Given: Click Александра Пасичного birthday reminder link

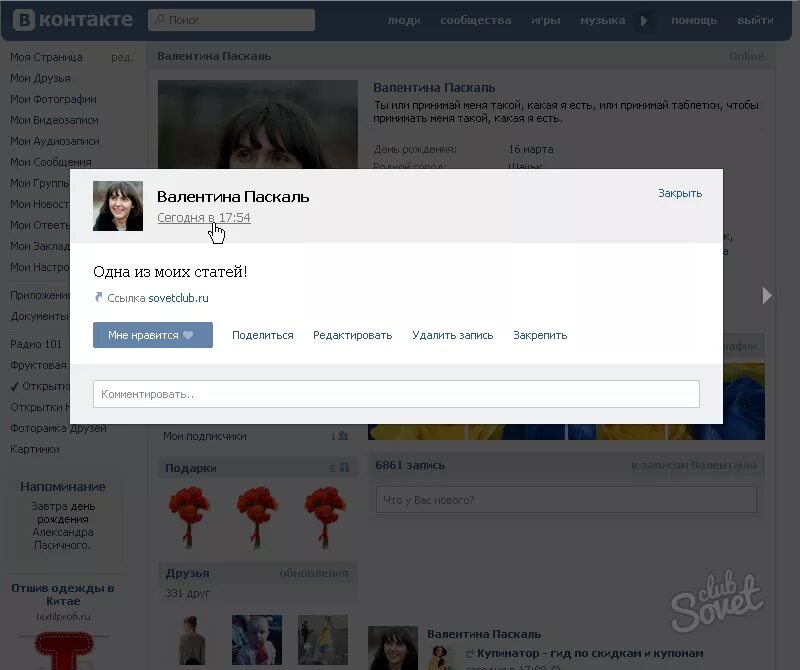Looking at the screenshot, I should coord(63,538).
